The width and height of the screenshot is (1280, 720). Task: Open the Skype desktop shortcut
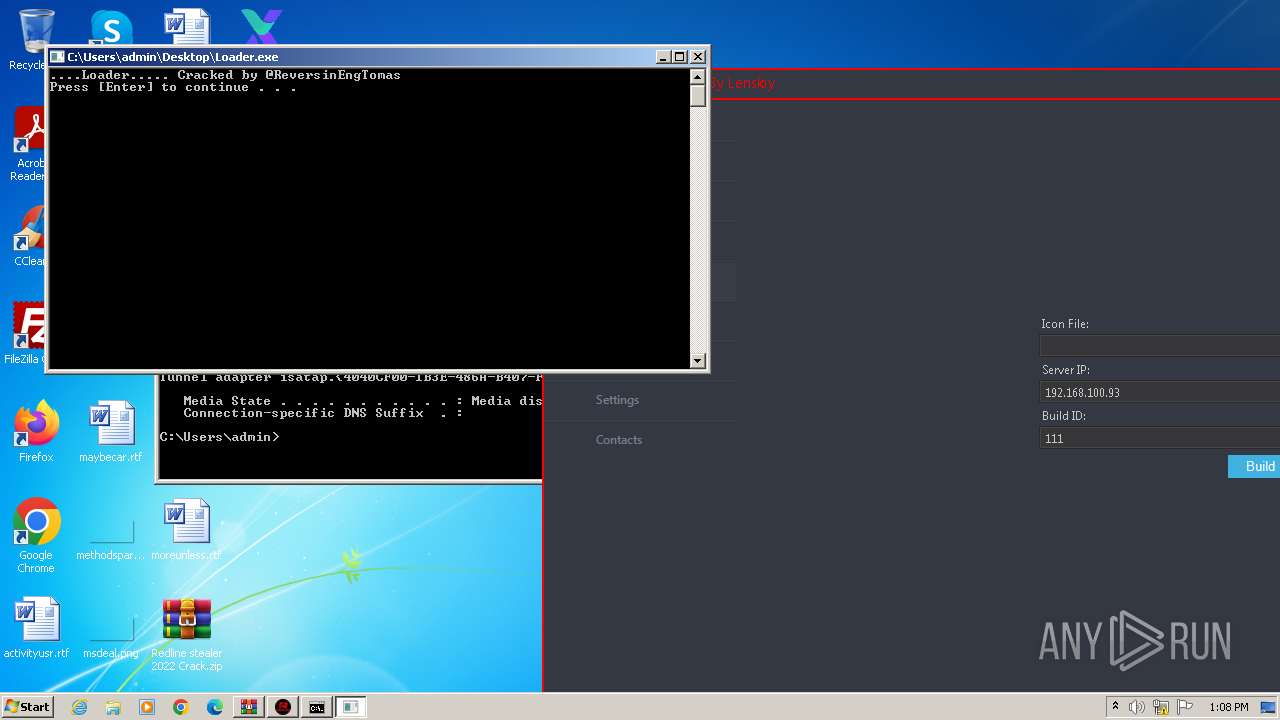pos(110,28)
